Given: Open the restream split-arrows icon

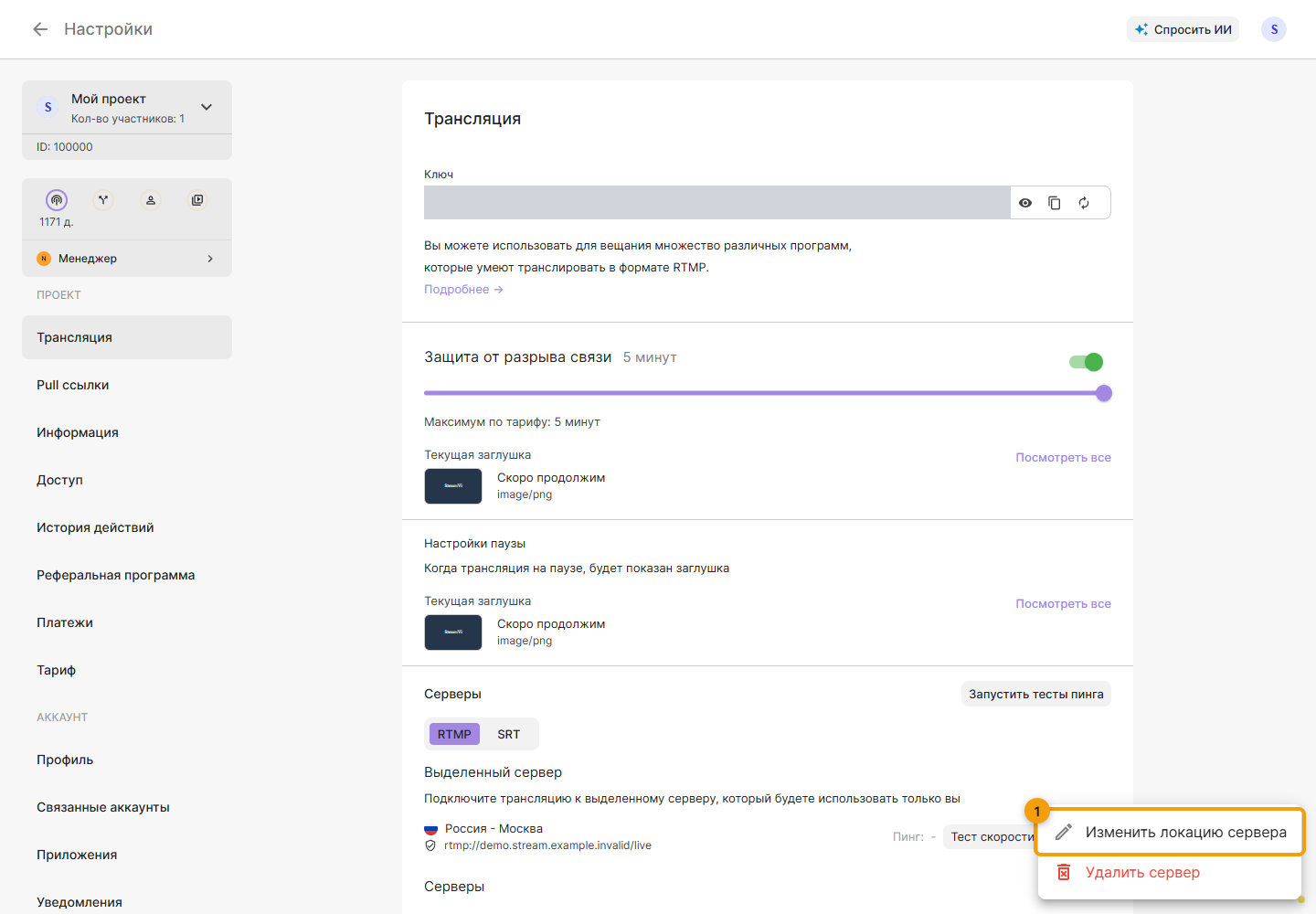Looking at the screenshot, I should (x=103, y=200).
